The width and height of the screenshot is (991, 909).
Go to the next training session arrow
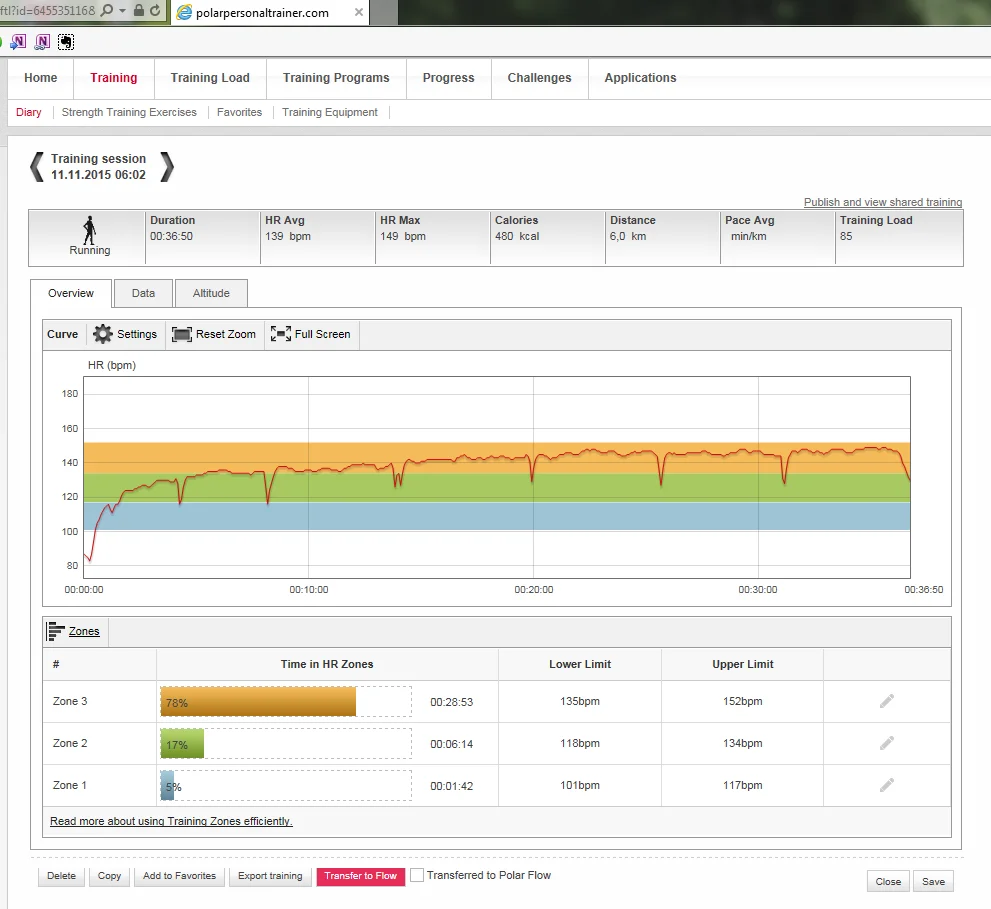[167, 167]
